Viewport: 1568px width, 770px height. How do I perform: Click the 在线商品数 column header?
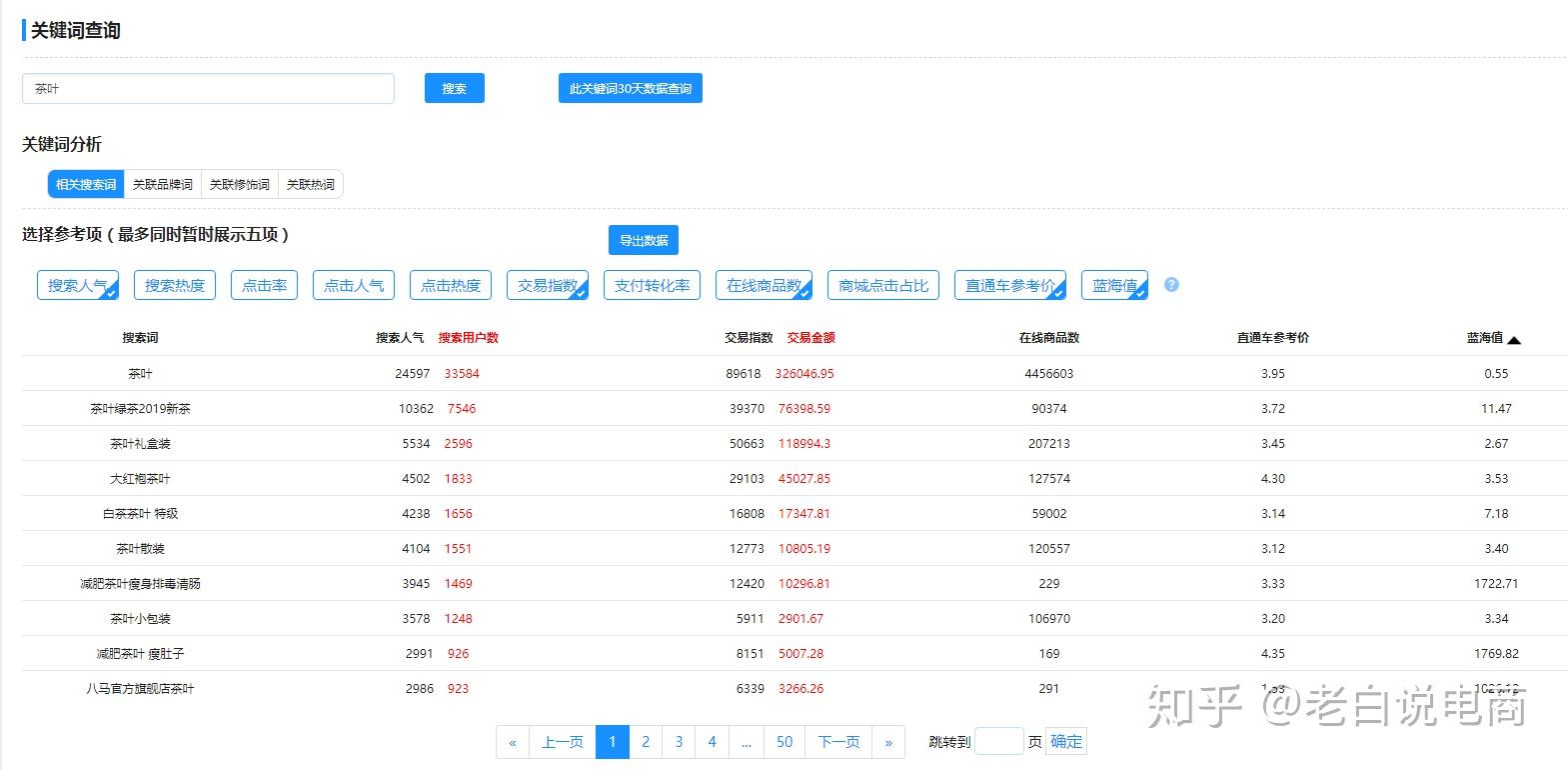coord(1049,338)
